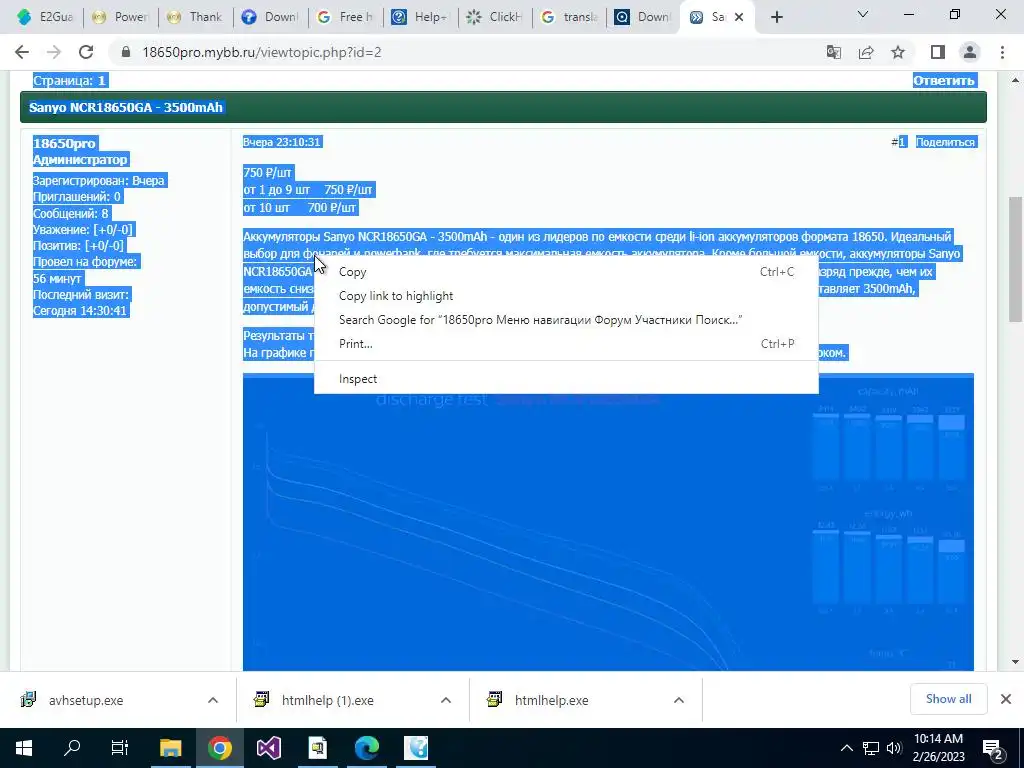Open Visual Studio from taskbar
Screen dimensions: 1024x768
tap(268, 748)
